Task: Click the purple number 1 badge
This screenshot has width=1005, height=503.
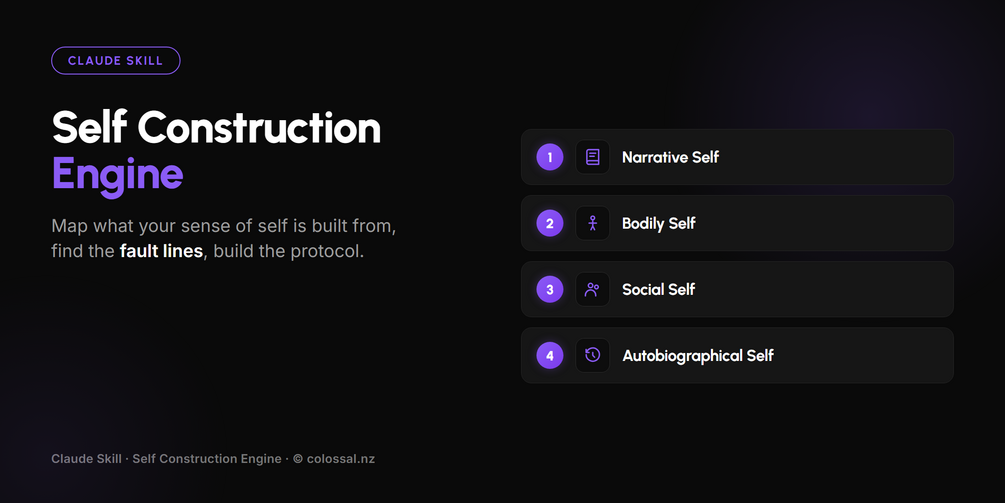Action: point(549,157)
